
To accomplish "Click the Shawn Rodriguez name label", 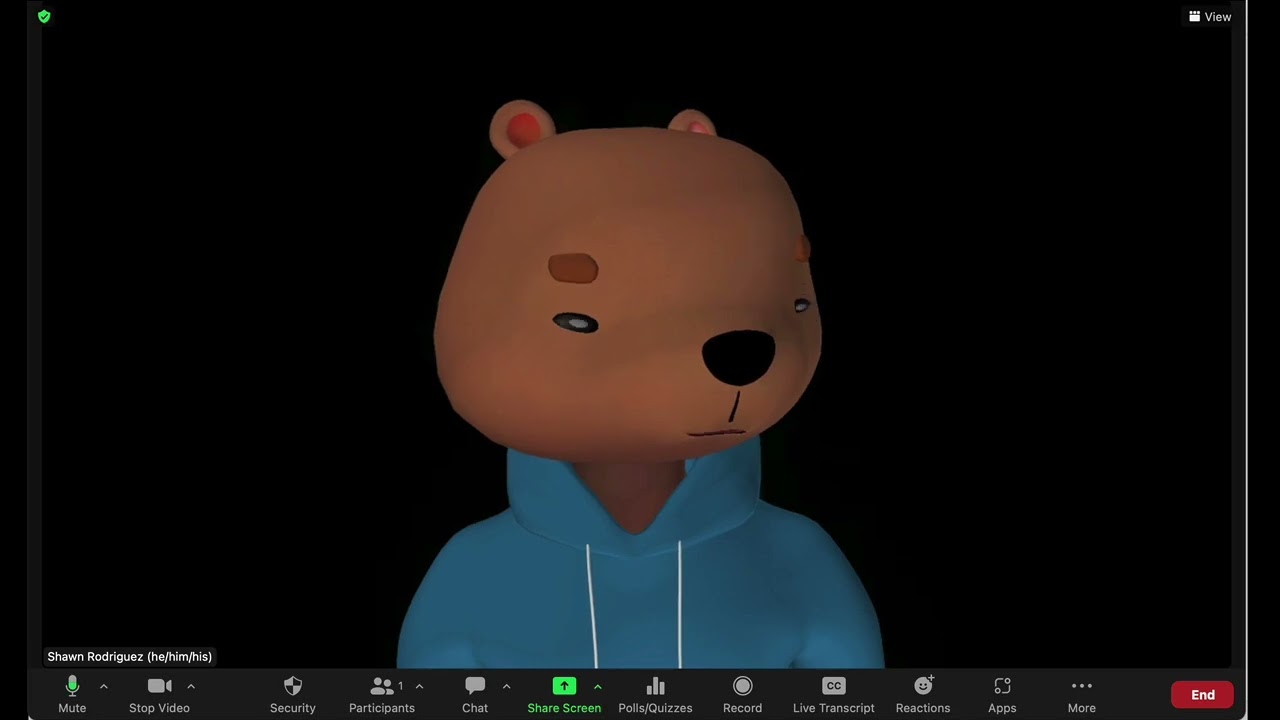I will click(x=130, y=657).
